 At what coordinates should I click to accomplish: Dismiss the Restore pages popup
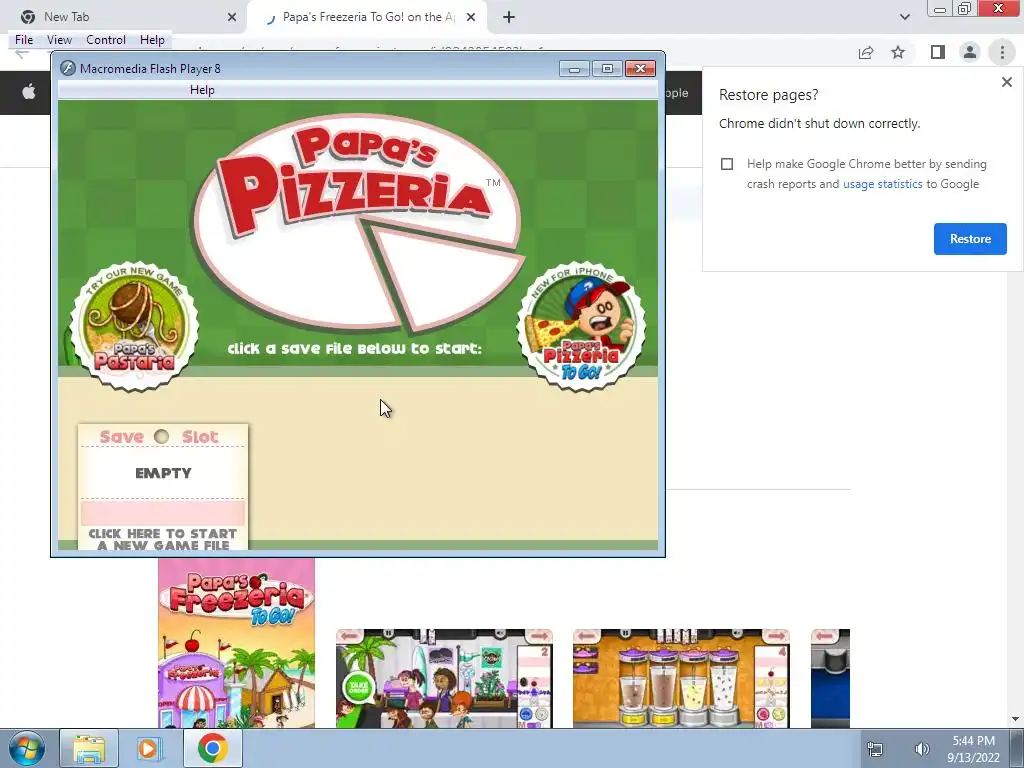pyautogui.click(x=1006, y=82)
